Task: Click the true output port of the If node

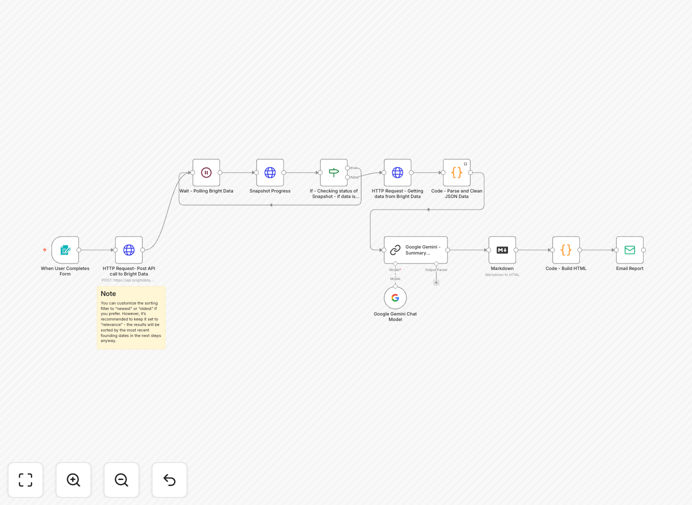Action: pyautogui.click(x=348, y=168)
